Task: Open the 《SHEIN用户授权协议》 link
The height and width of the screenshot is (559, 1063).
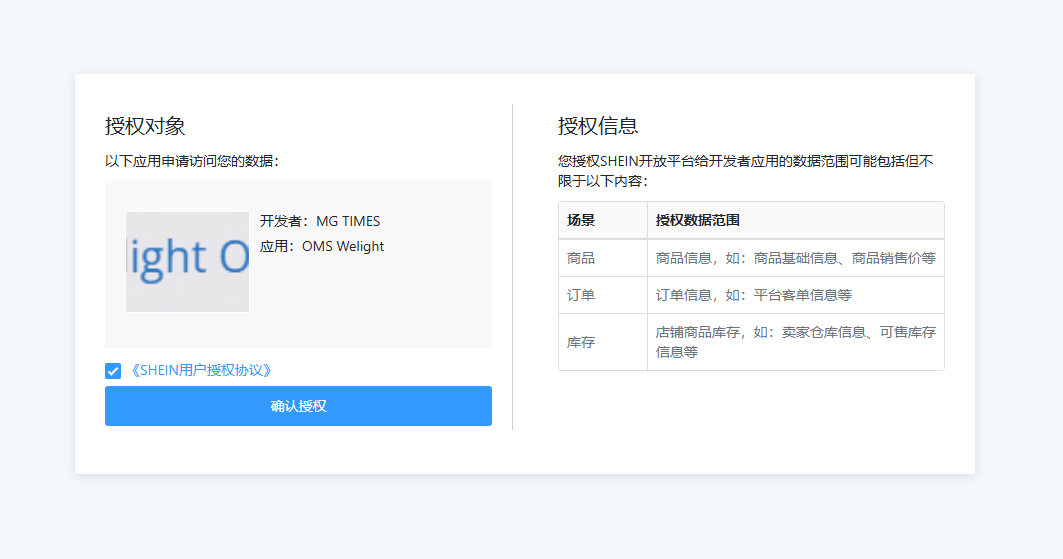Action: (200, 370)
